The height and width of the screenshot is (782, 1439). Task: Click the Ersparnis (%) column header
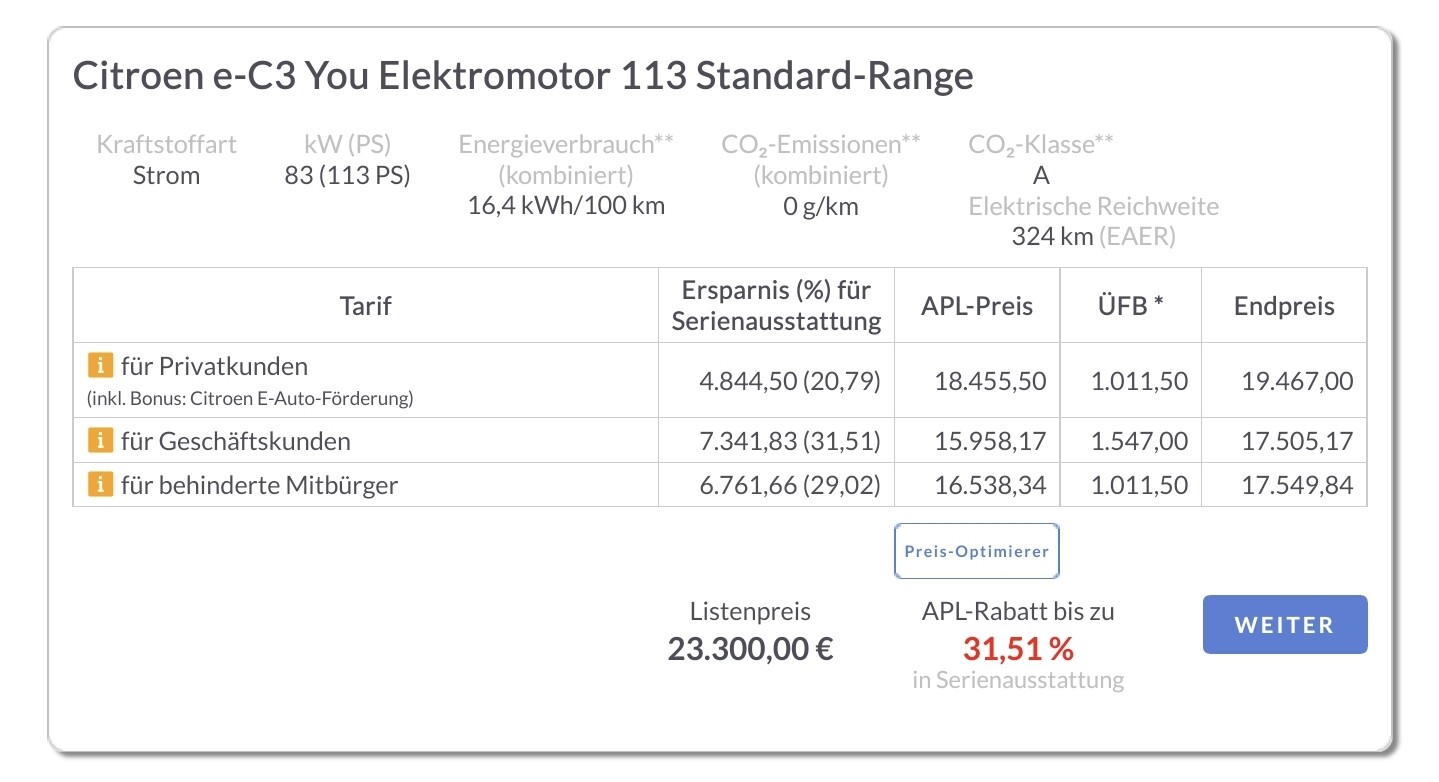click(x=776, y=306)
